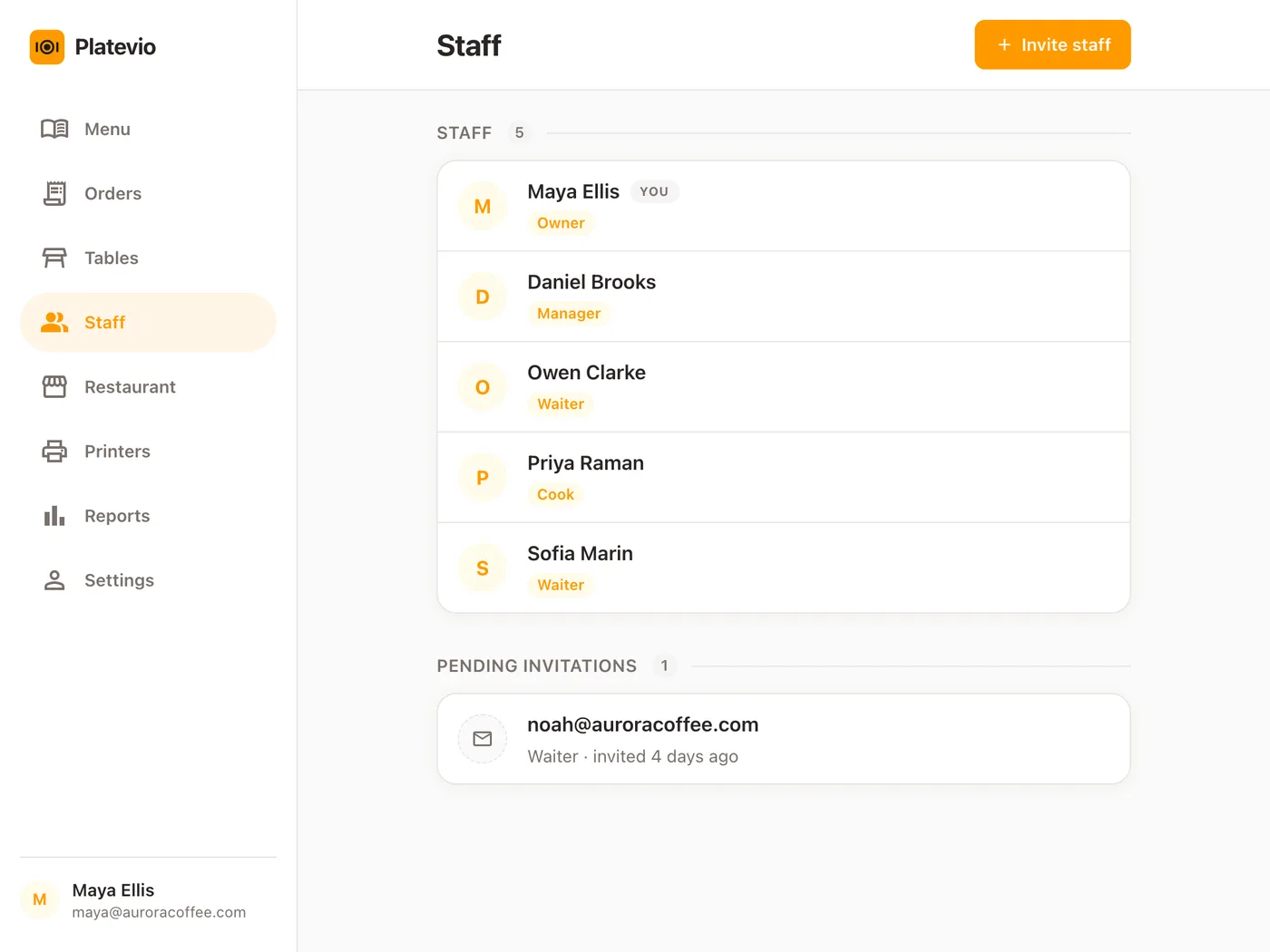The height and width of the screenshot is (952, 1270).
Task: Select the Owen Clarke staff name
Action: (x=587, y=373)
